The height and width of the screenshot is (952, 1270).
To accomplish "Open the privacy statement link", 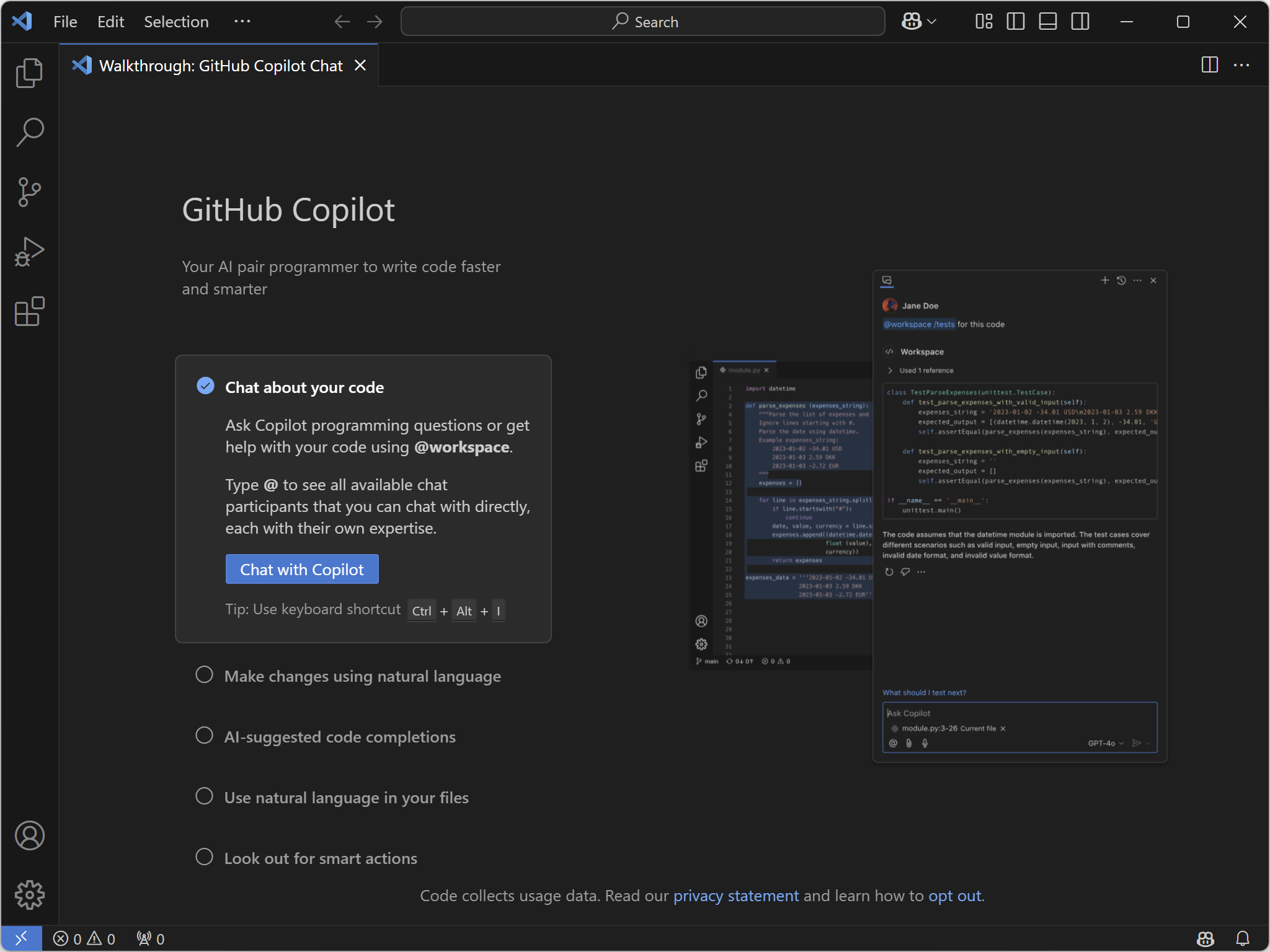I will click(735, 896).
